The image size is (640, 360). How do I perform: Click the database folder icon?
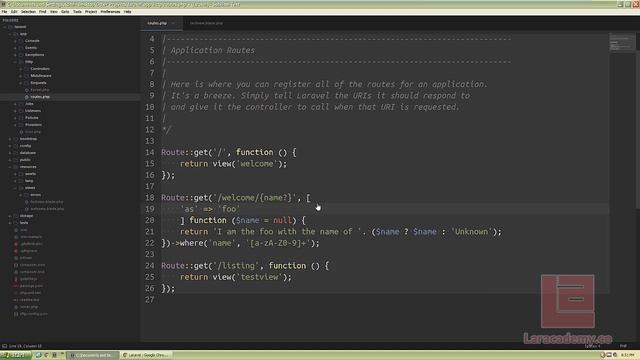tap(16, 153)
